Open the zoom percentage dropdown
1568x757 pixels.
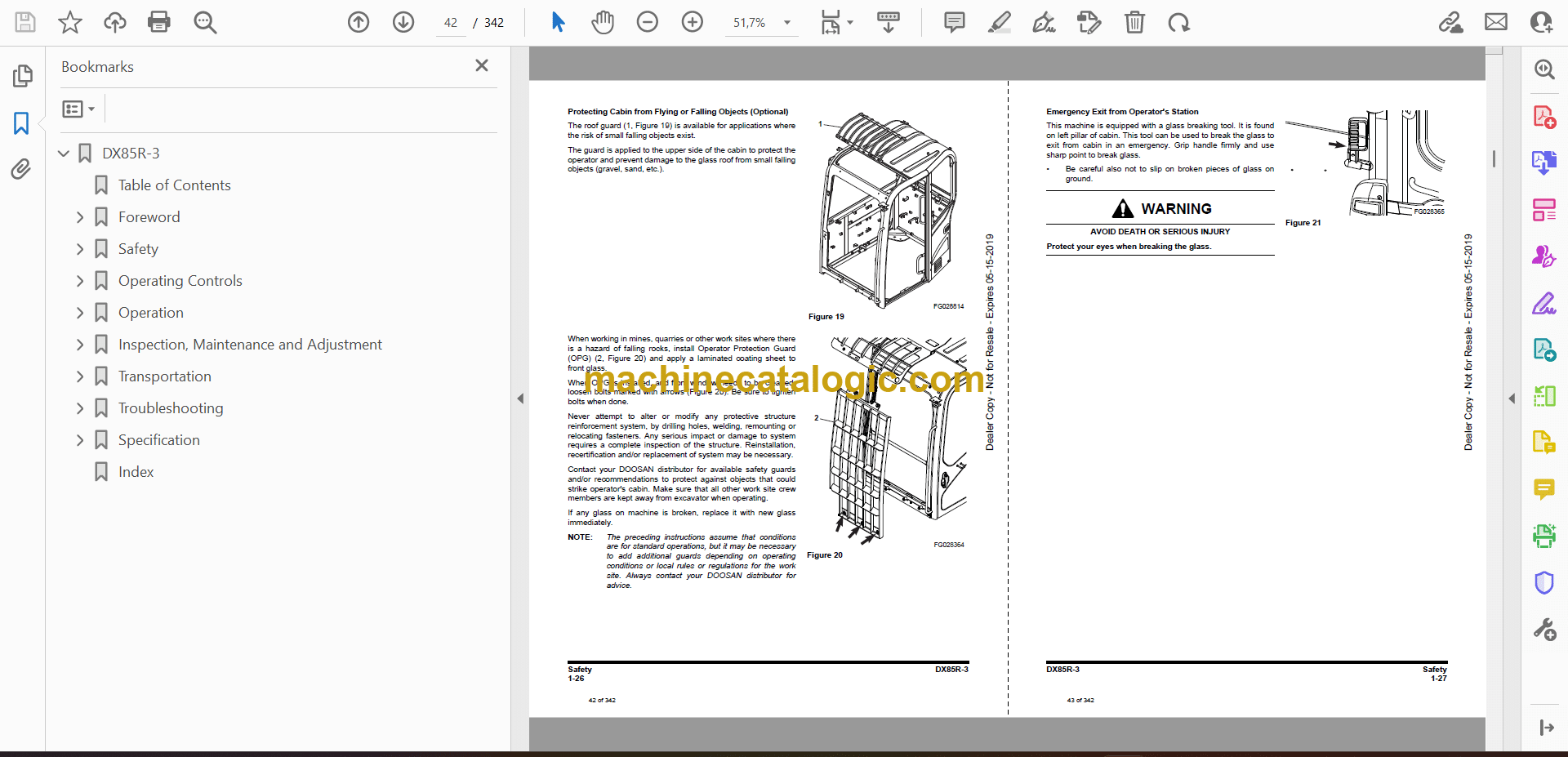point(787,23)
